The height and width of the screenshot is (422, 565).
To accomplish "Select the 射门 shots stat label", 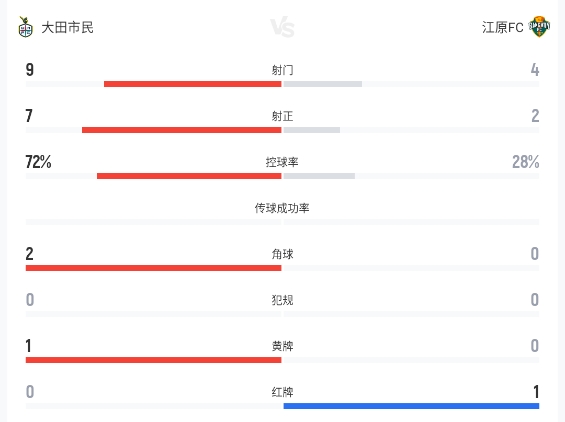I will pos(282,70).
